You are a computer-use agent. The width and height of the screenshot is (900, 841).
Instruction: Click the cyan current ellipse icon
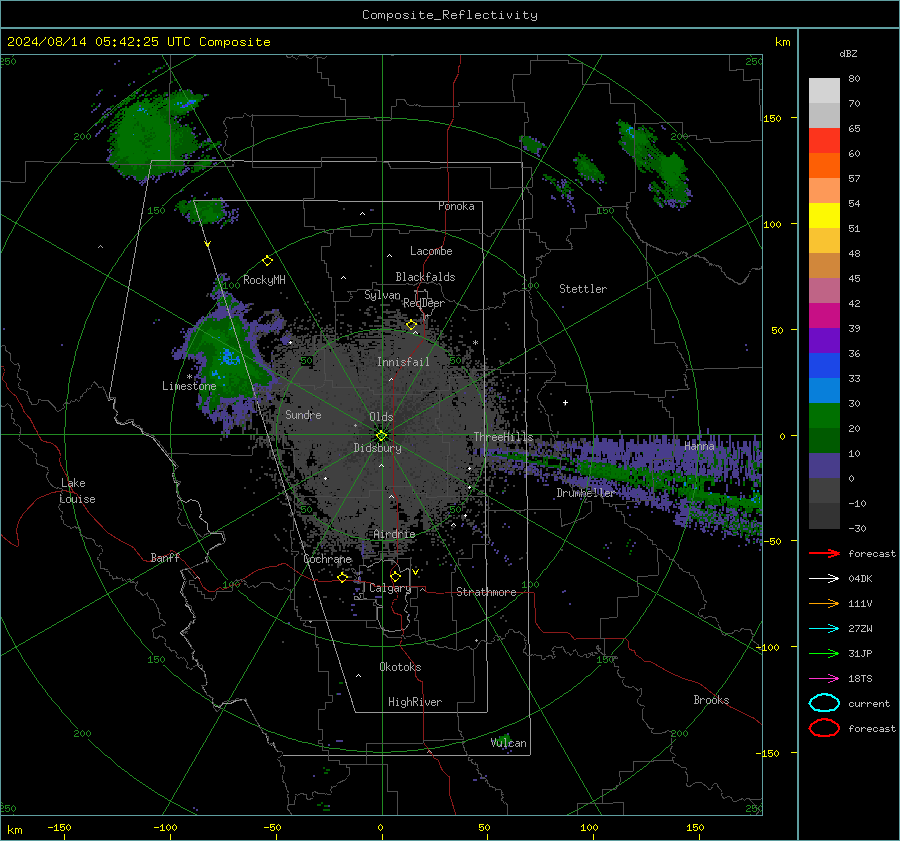(x=824, y=703)
